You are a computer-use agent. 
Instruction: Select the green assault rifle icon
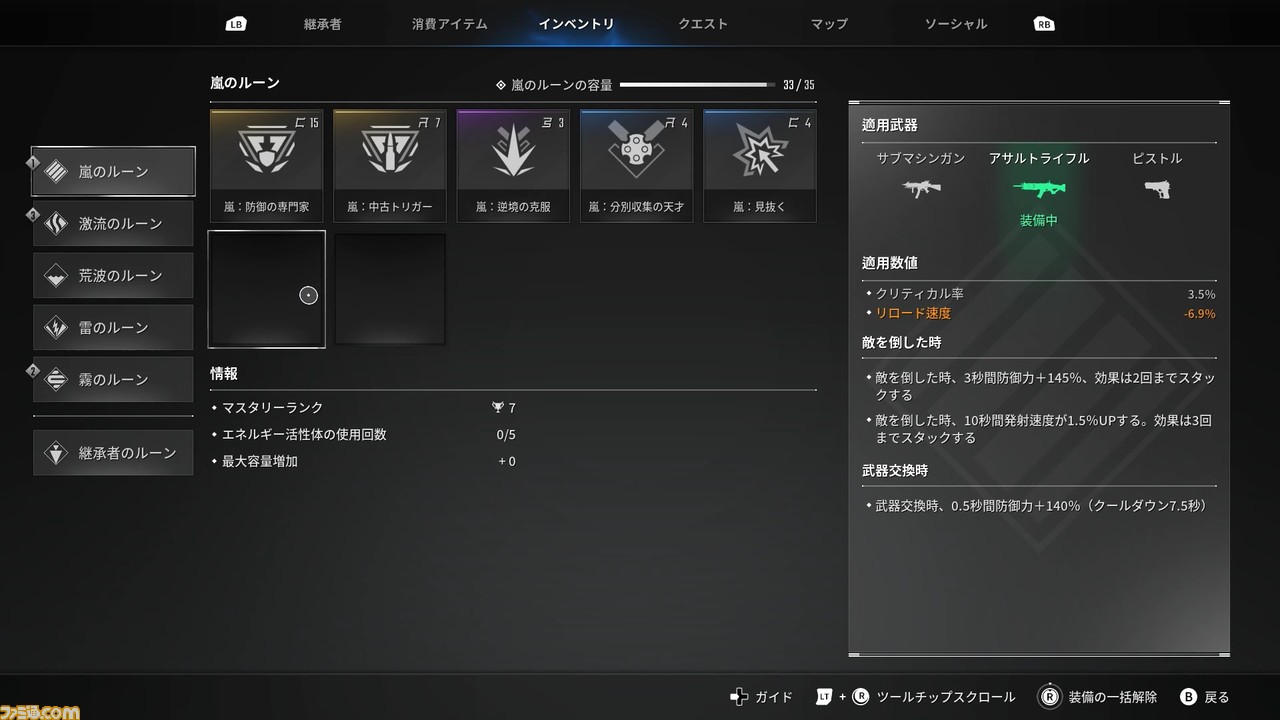1039,189
